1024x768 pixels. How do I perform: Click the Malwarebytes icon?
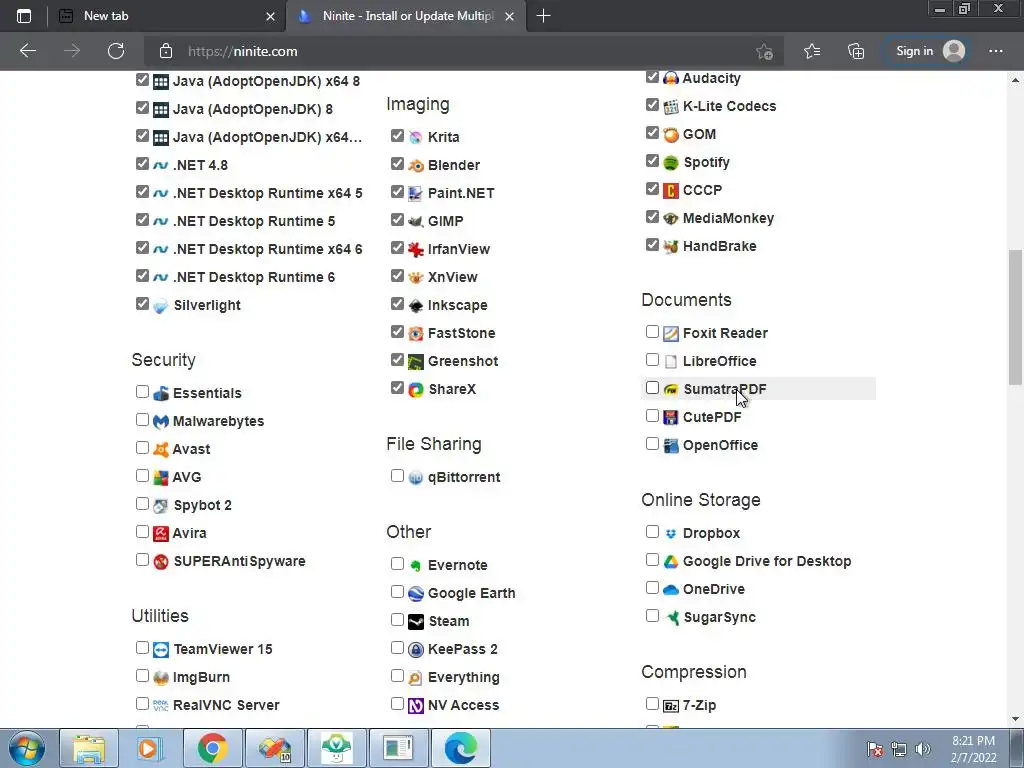pyautogui.click(x=161, y=422)
